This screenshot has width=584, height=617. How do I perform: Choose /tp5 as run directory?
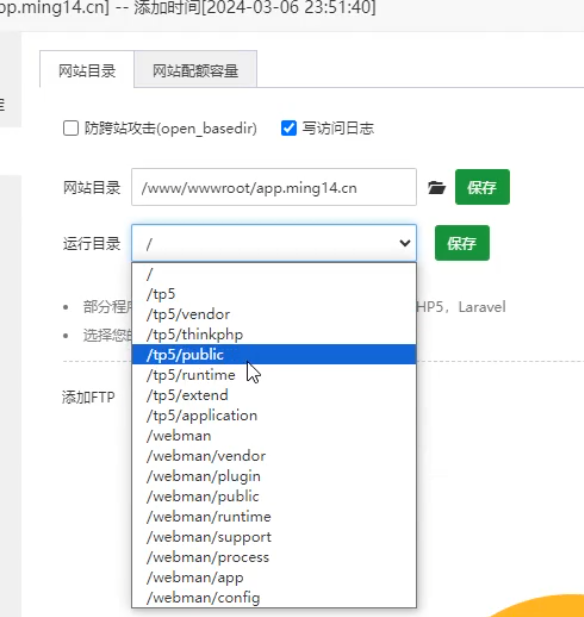coord(274,294)
